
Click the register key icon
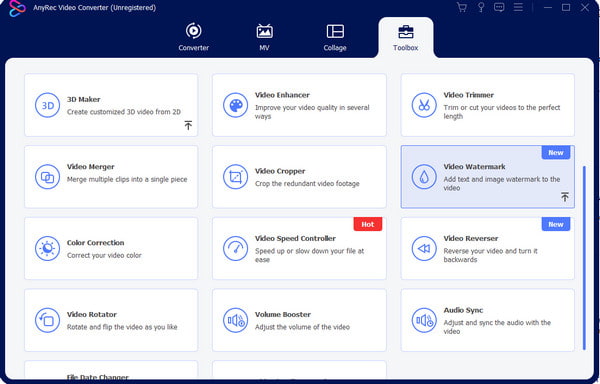[481, 7]
